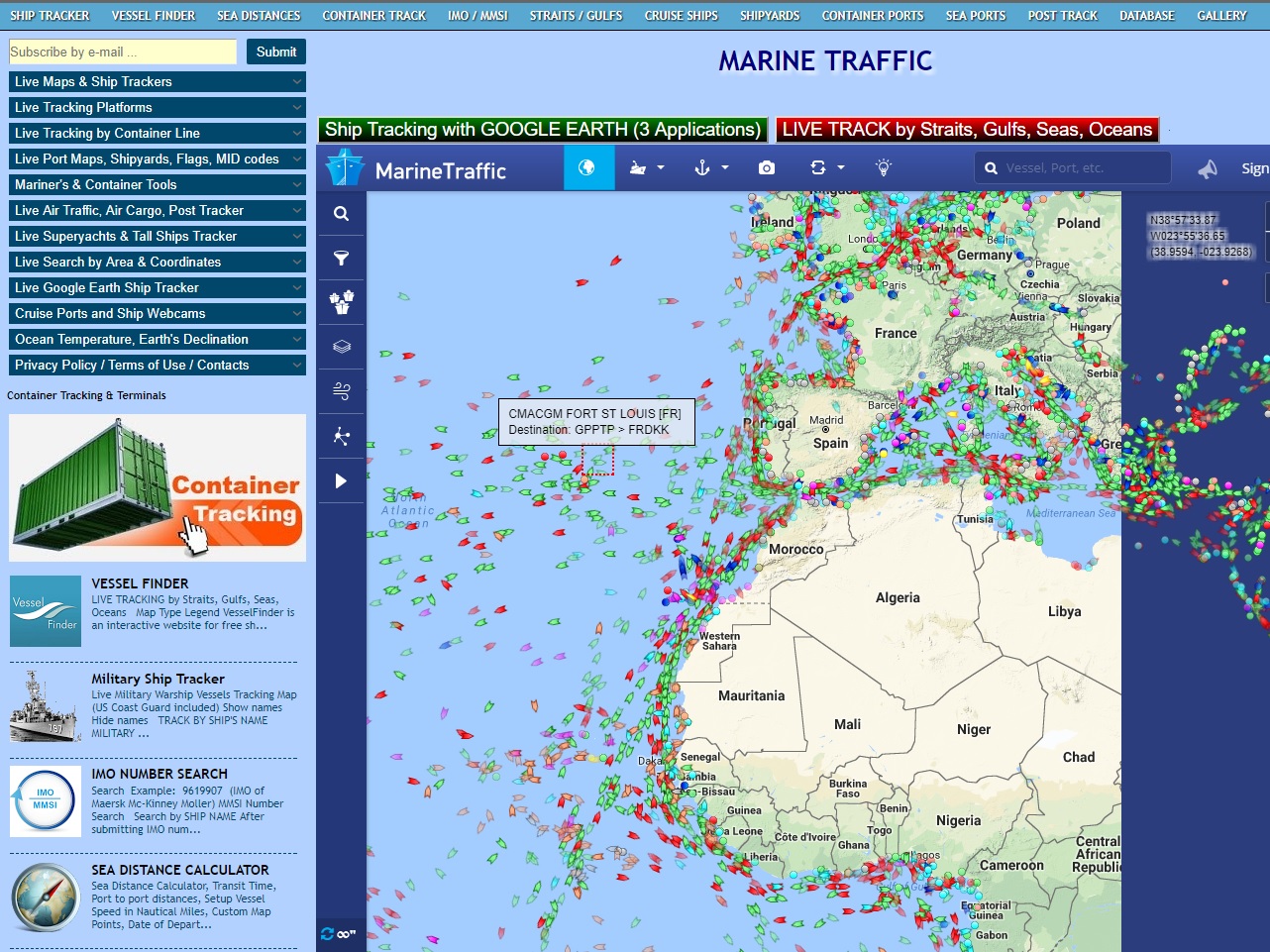Click the Submit subscription button
Image resolution: width=1270 pixels, height=952 pixels.
275,52
